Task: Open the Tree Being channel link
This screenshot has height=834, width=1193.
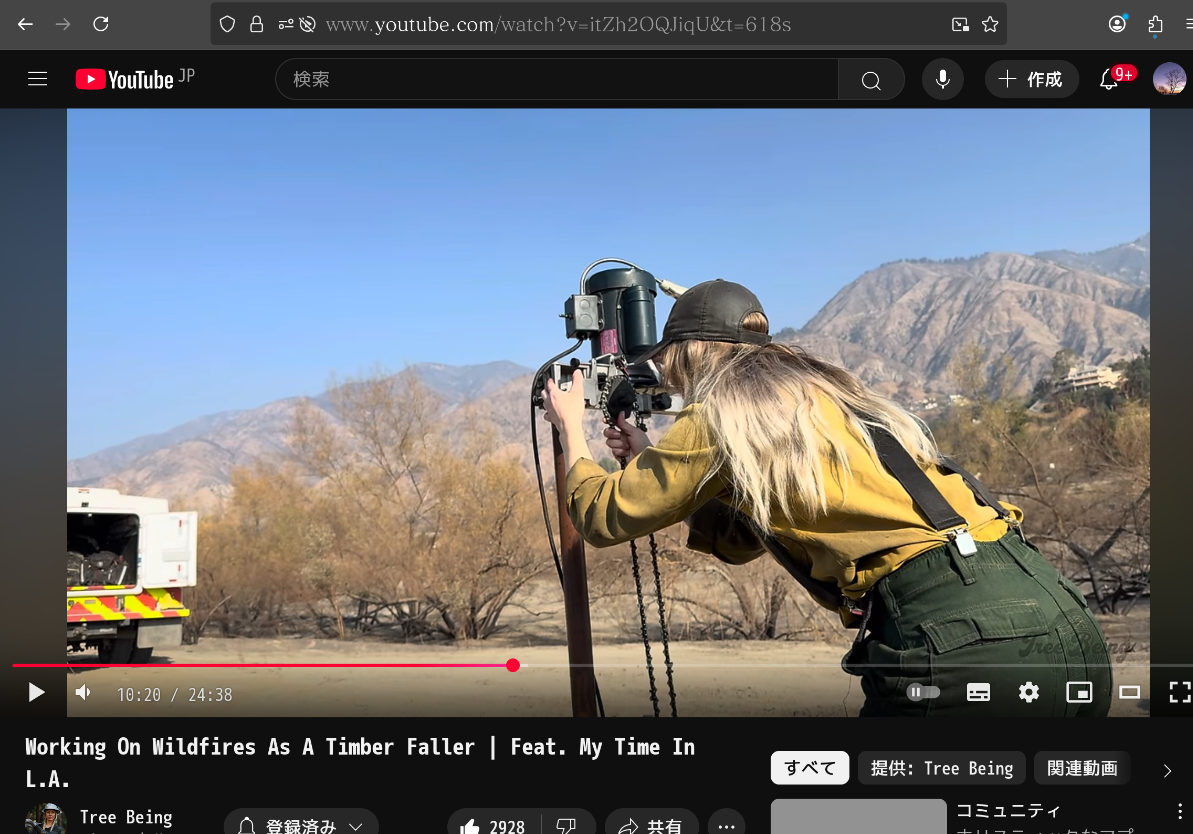Action: click(x=126, y=817)
